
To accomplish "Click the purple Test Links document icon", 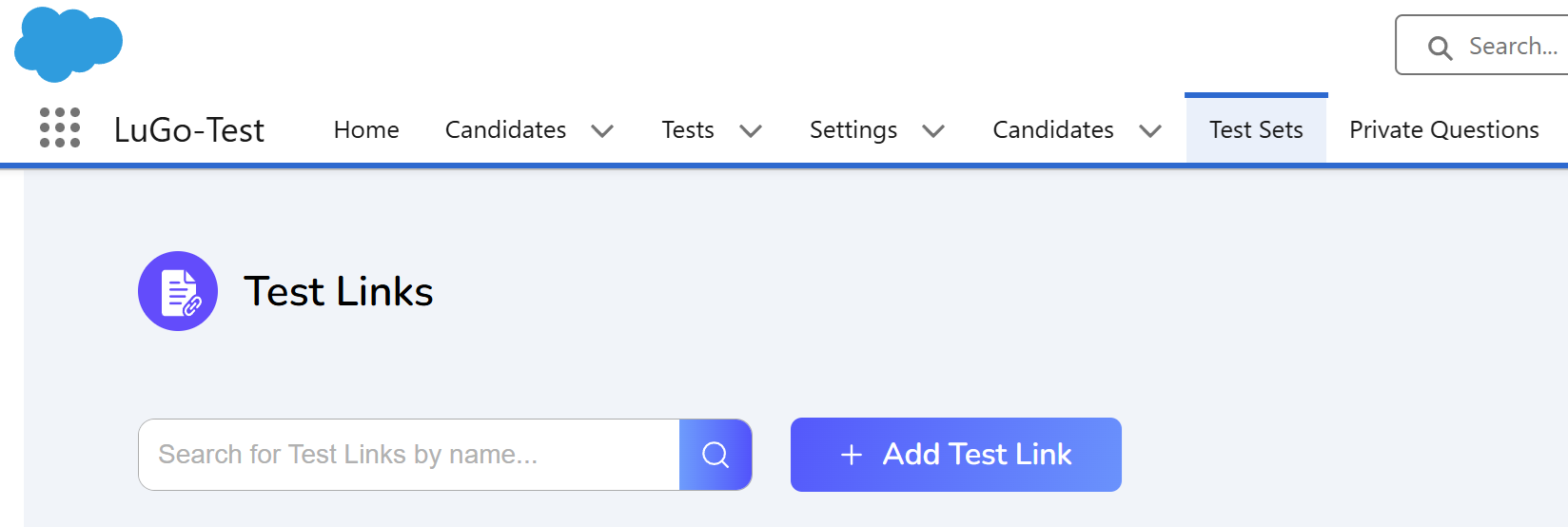I will pos(178,291).
